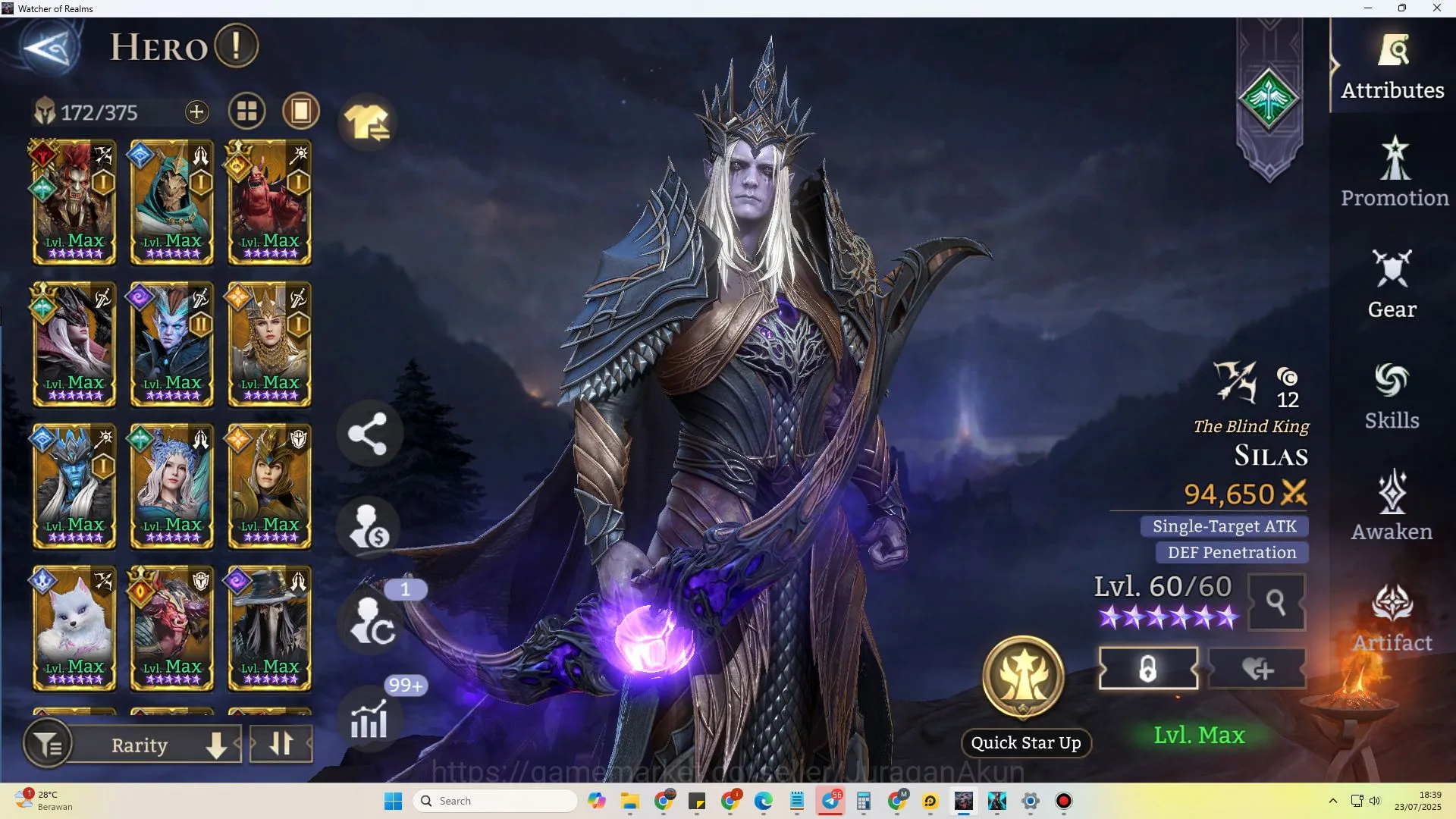Select the blue-skinned teal-haired elf thumbnail
The image size is (1456, 819).
point(171,344)
